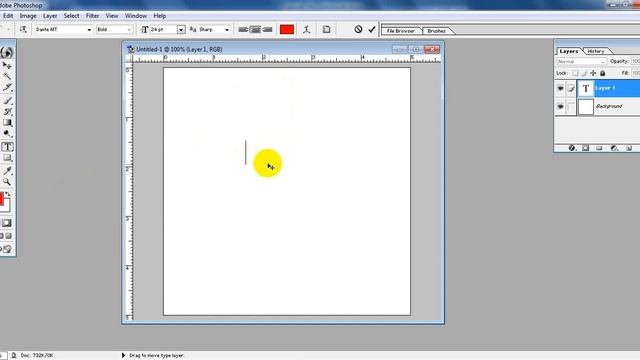
Task: Create a new layer in Layers panel
Action: pyautogui.click(x=629, y=148)
